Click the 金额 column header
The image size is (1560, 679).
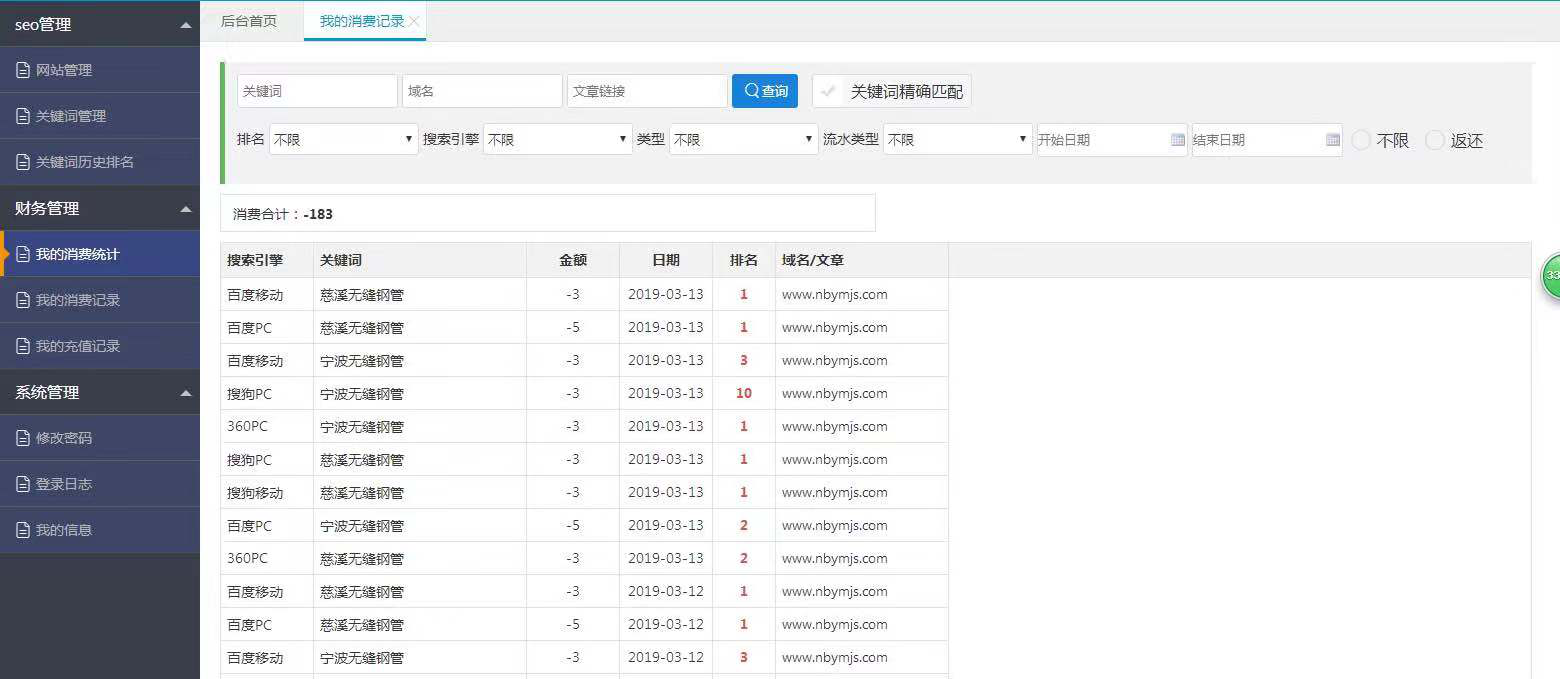(x=573, y=260)
